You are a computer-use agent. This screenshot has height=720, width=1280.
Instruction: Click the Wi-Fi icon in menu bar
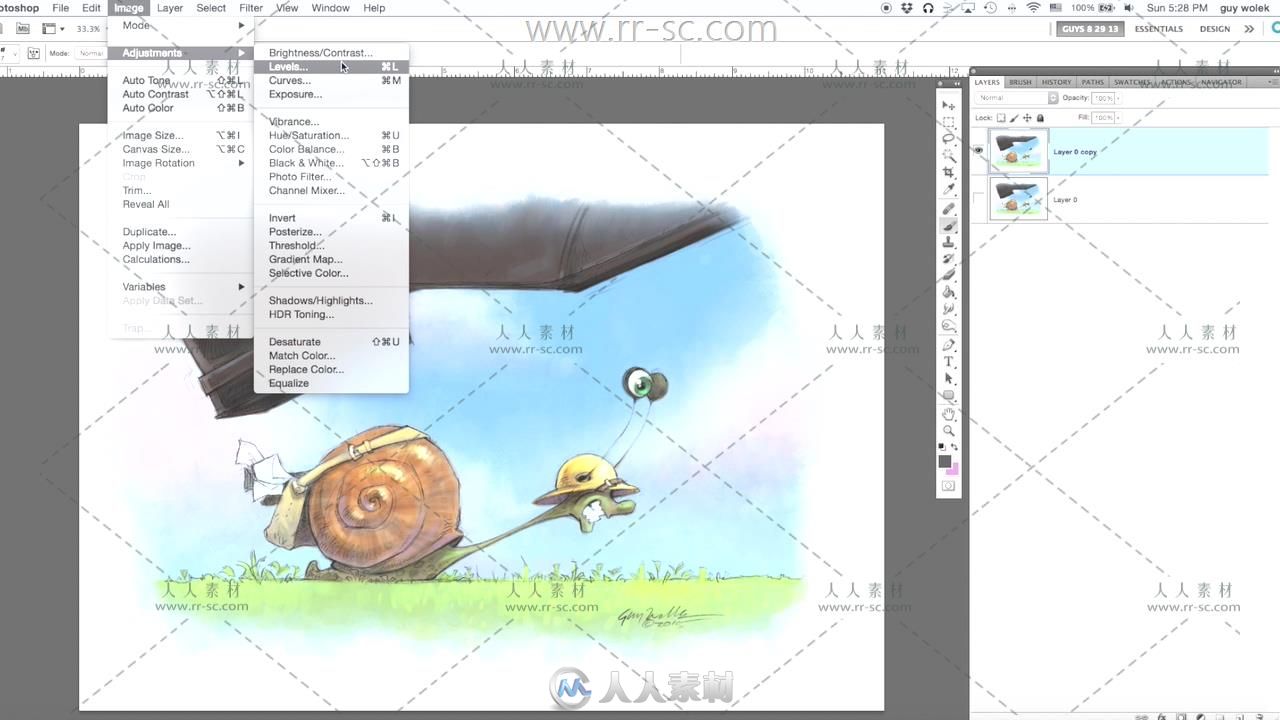1033,8
